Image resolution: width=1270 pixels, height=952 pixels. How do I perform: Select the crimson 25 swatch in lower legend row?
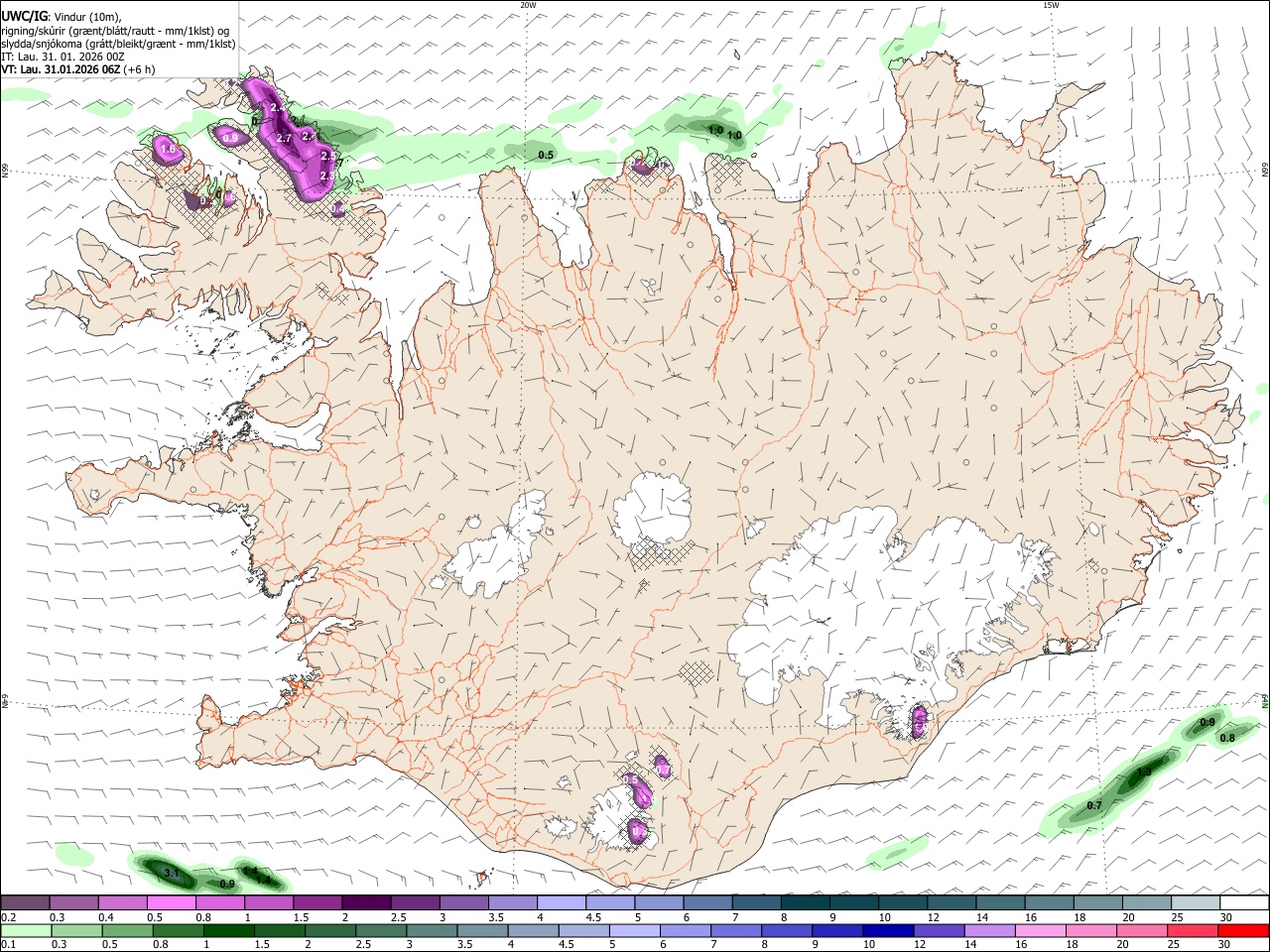1194,931
